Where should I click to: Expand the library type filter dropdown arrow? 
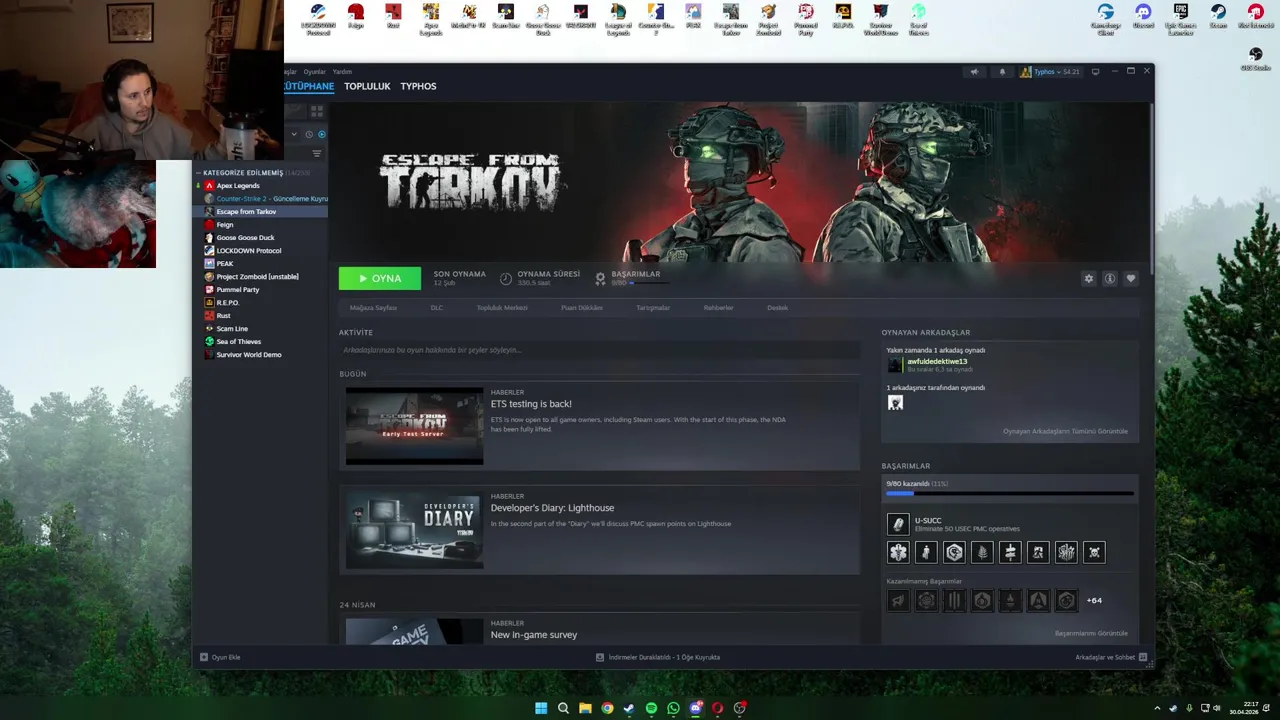click(294, 134)
